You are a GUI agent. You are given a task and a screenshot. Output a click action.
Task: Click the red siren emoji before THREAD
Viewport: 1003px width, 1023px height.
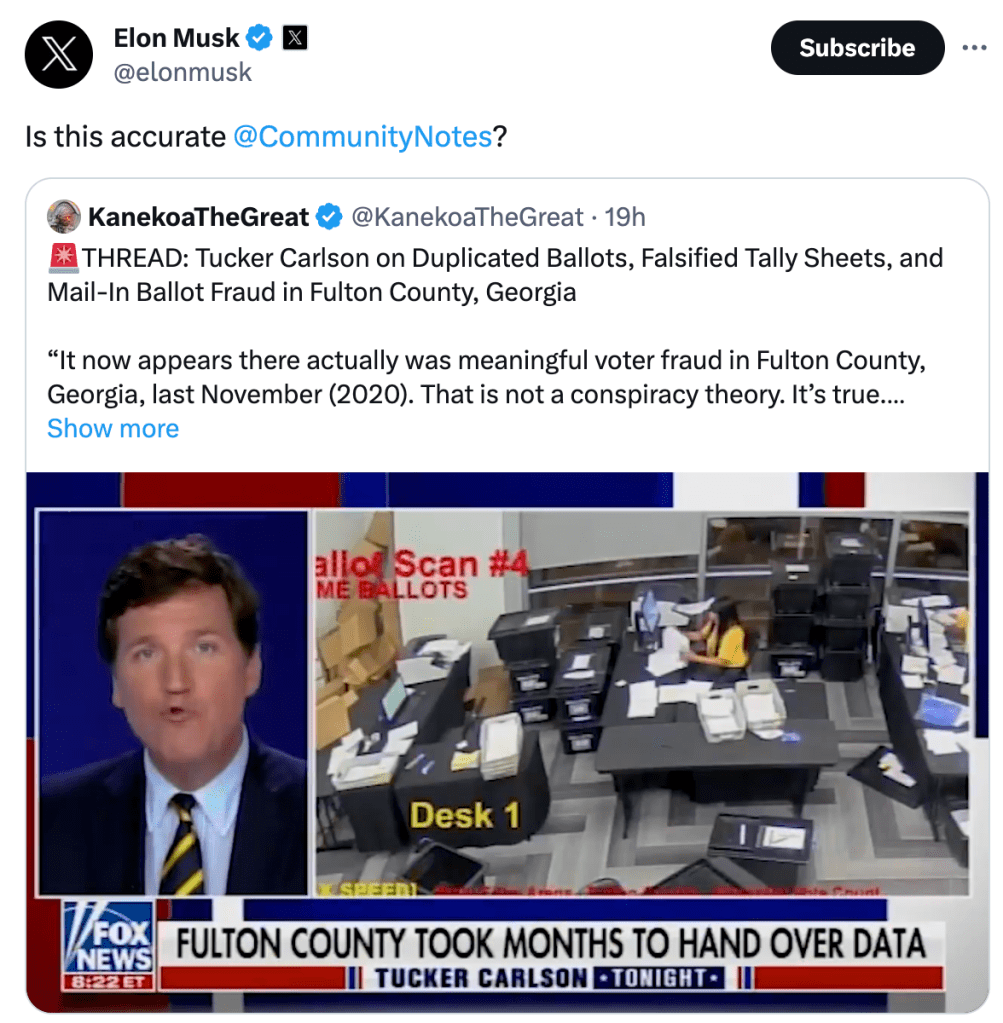pos(63,258)
